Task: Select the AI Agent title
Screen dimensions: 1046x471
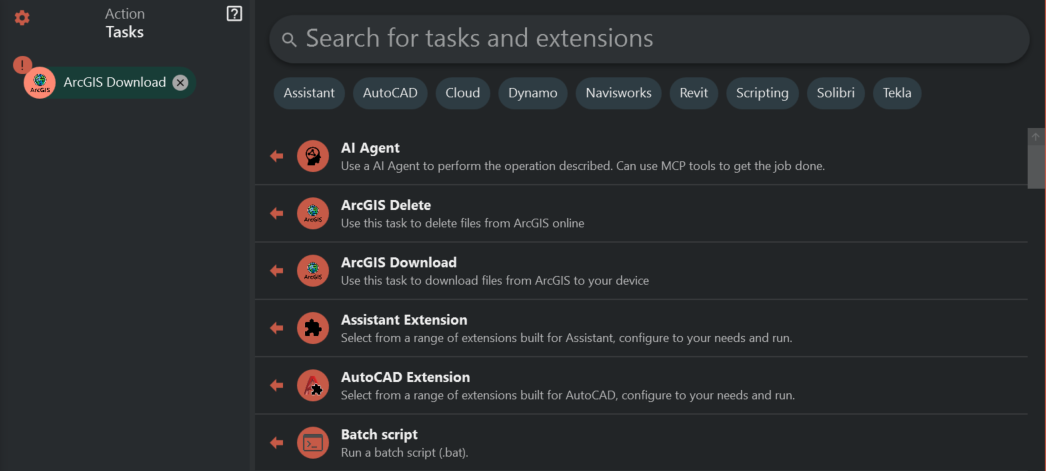Action: (370, 148)
